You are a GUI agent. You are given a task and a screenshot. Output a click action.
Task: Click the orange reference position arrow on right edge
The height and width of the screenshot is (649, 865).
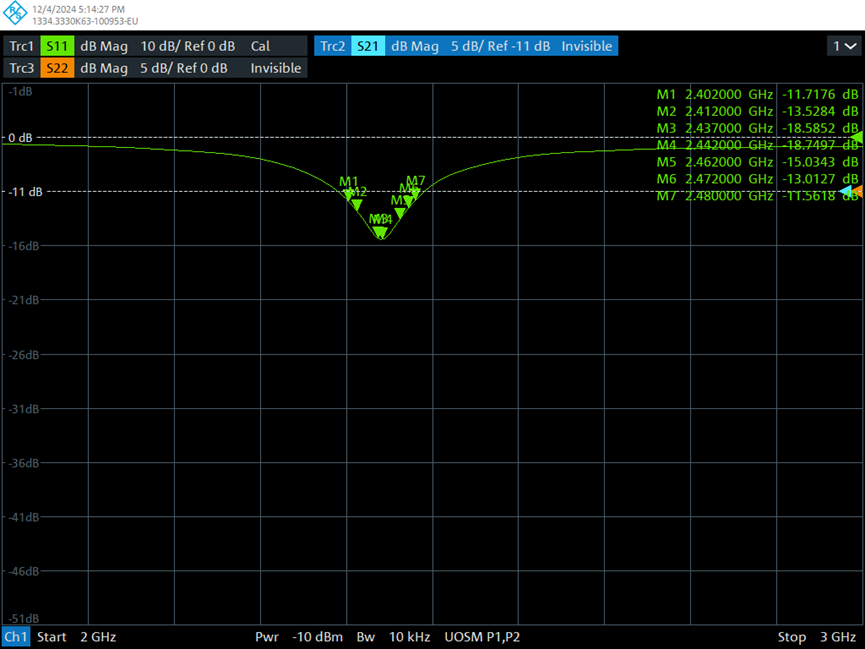click(858, 190)
